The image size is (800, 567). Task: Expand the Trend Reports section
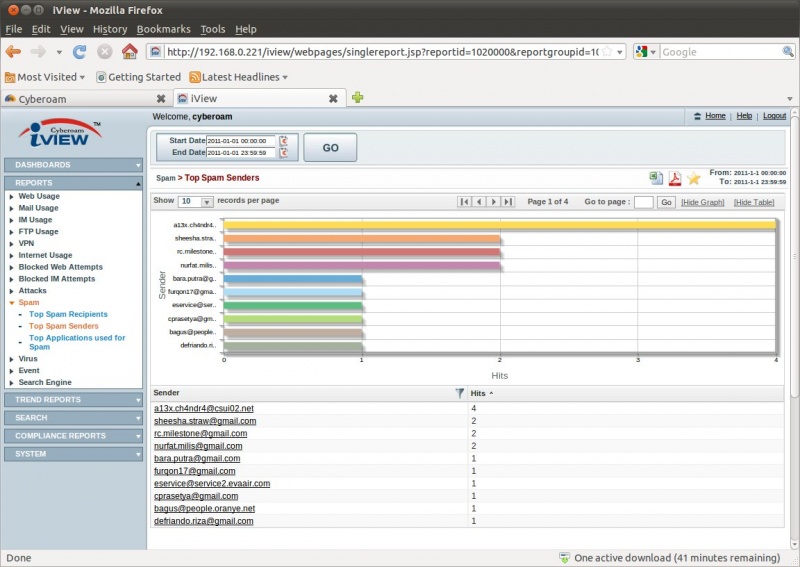pyautogui.click(x=74, y=399)
